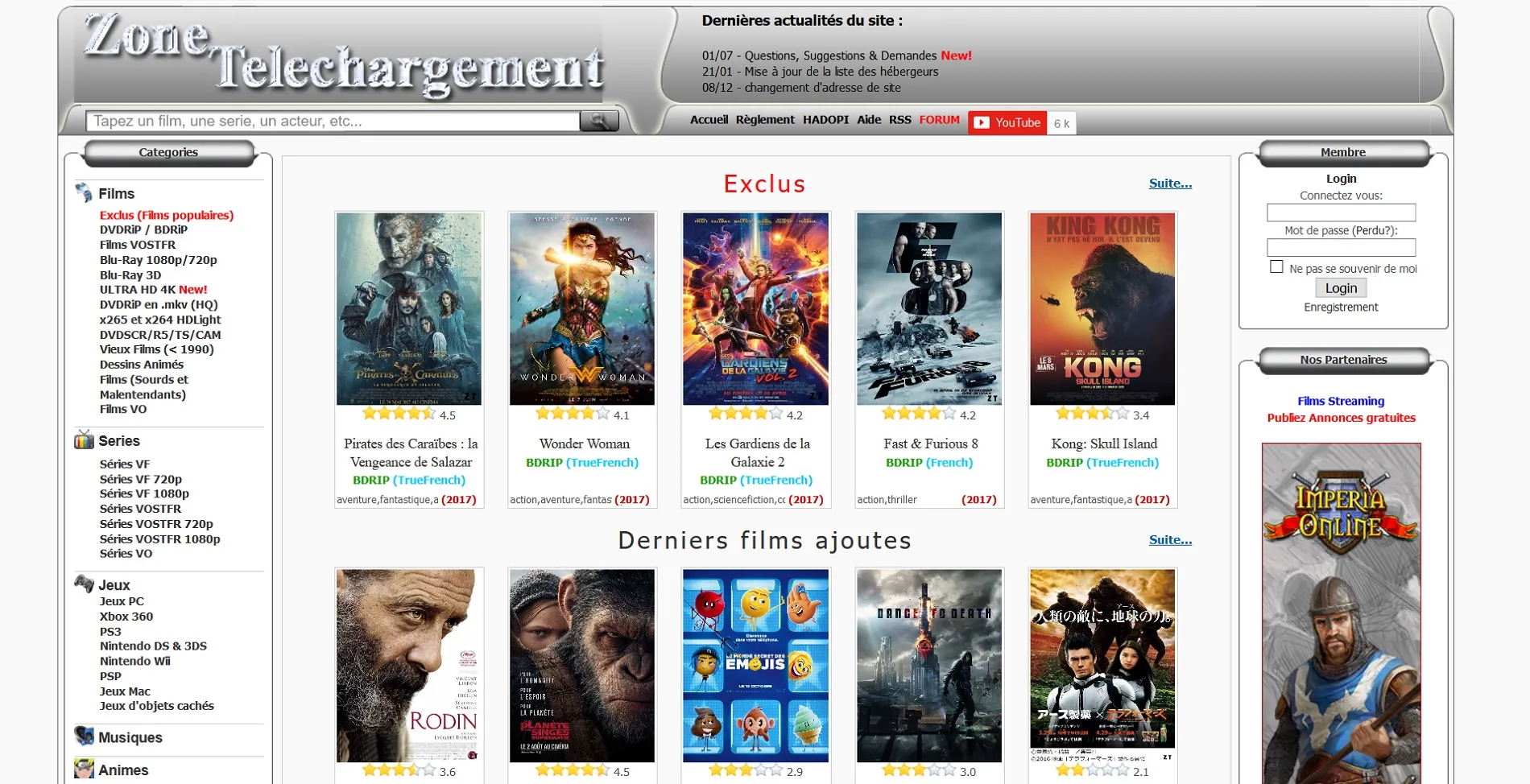Open the FORUM menu item

pyautogui.click(x=939, y=119)
